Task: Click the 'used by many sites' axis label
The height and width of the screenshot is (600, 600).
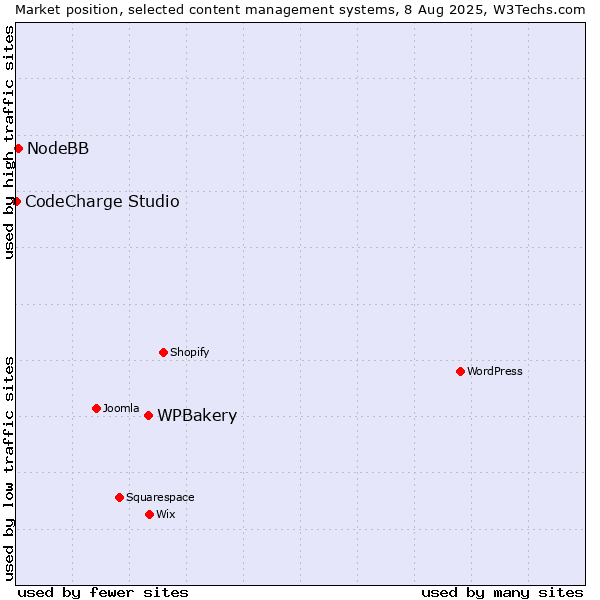Action: click(502, 593)
